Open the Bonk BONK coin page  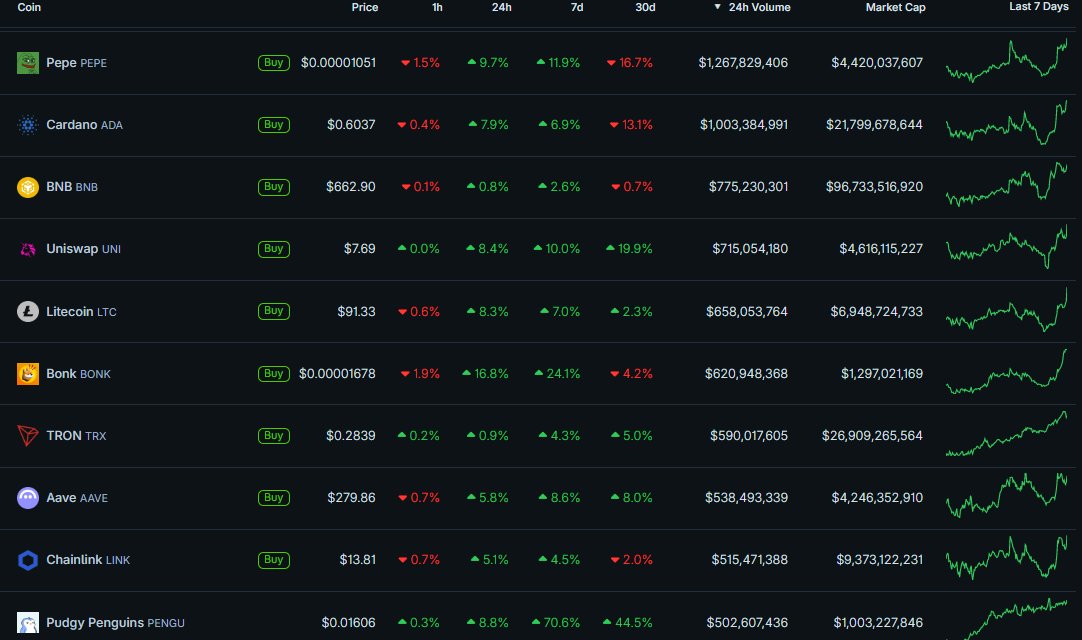79,374
